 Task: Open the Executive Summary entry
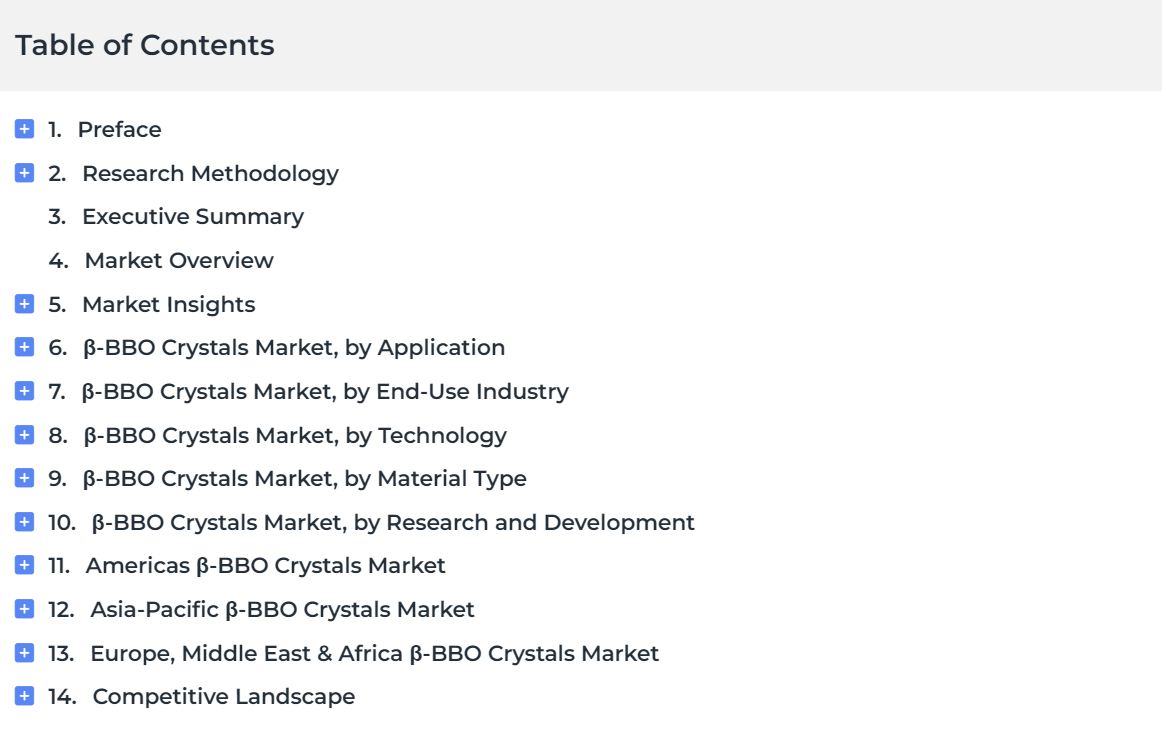[192, 217]
